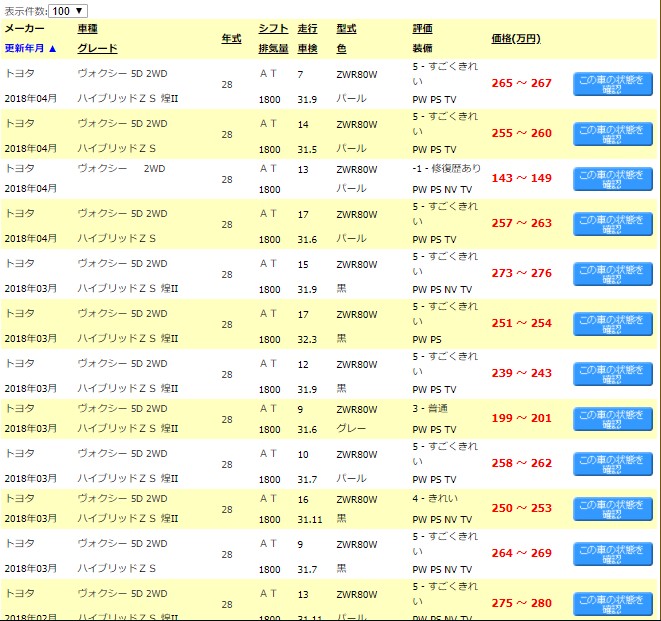Click この車の状態を確認 for 257～263 car
The width and height of the screenshot is (661, 621).
point(613,224)
